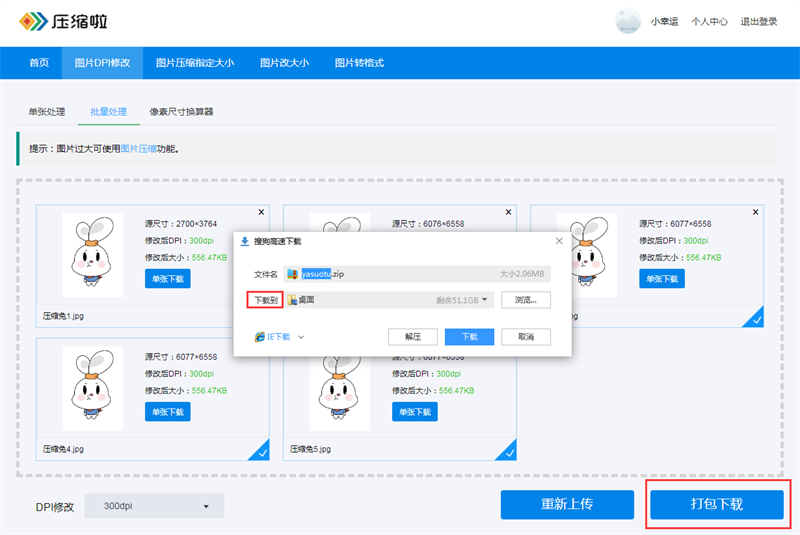Expand the 下载到 桌面 location dropdown

point(484,300)
